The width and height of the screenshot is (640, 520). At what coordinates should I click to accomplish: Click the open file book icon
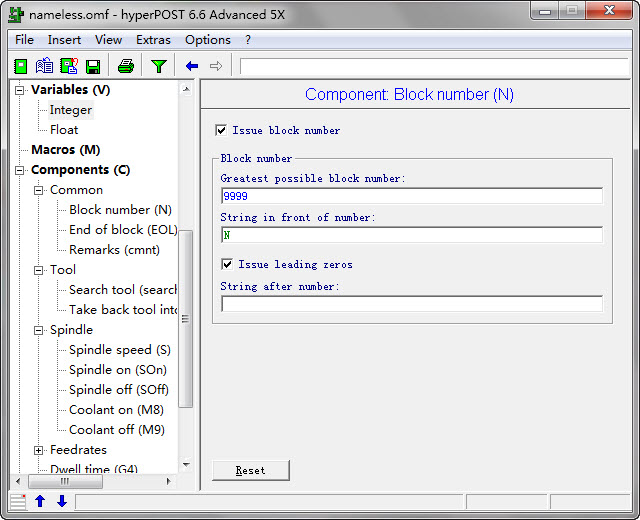pos(44,66)
